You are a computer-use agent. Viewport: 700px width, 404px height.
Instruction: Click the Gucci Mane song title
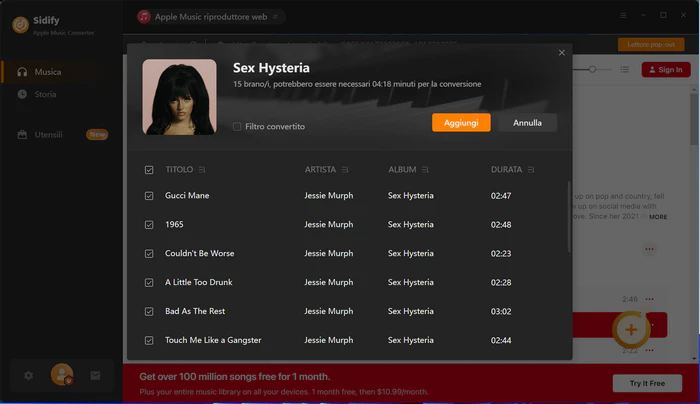pos(187,196)
